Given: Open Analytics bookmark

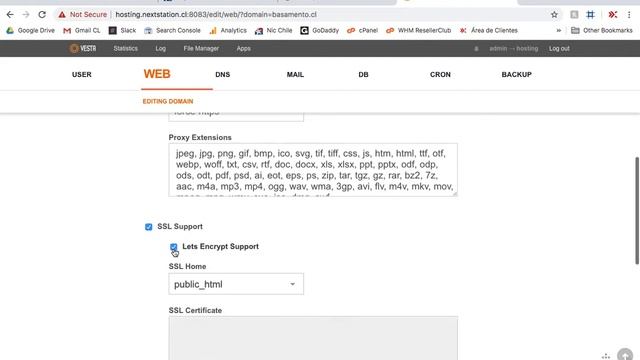Looking at the screenshot, I should coord(228,30).
